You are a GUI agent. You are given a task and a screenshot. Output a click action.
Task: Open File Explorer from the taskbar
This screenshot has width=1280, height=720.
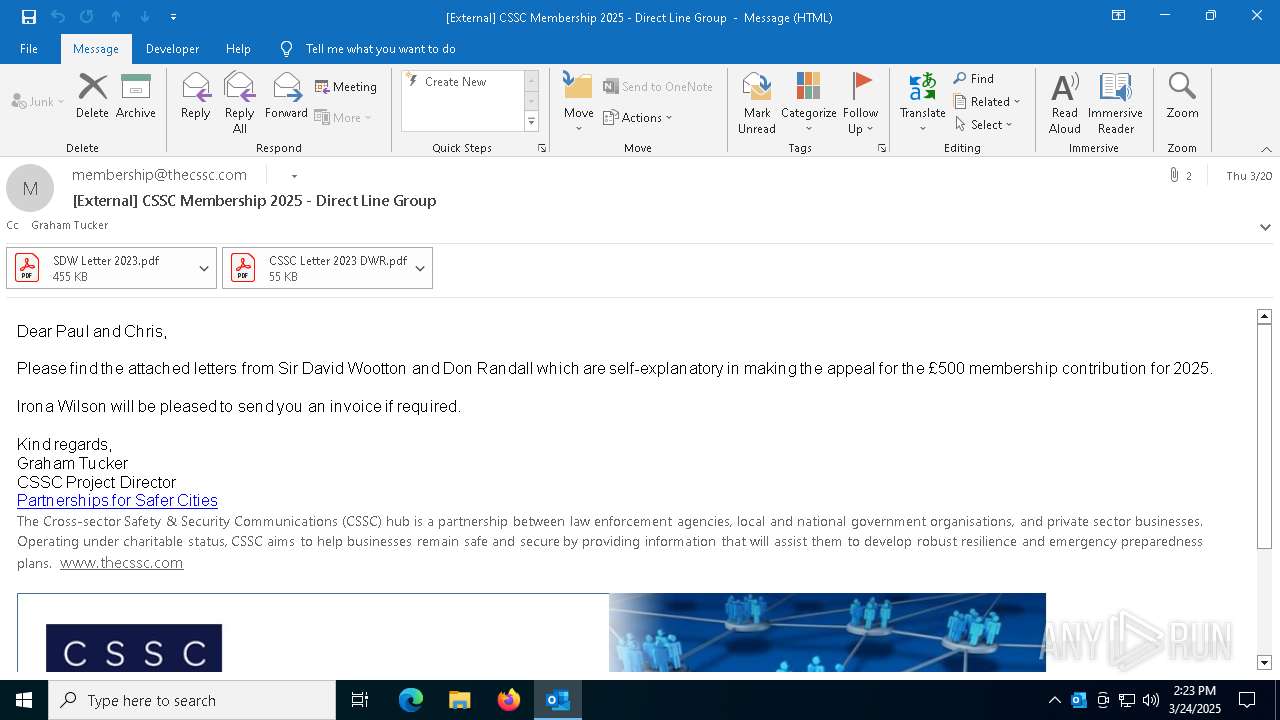[460, 700]
